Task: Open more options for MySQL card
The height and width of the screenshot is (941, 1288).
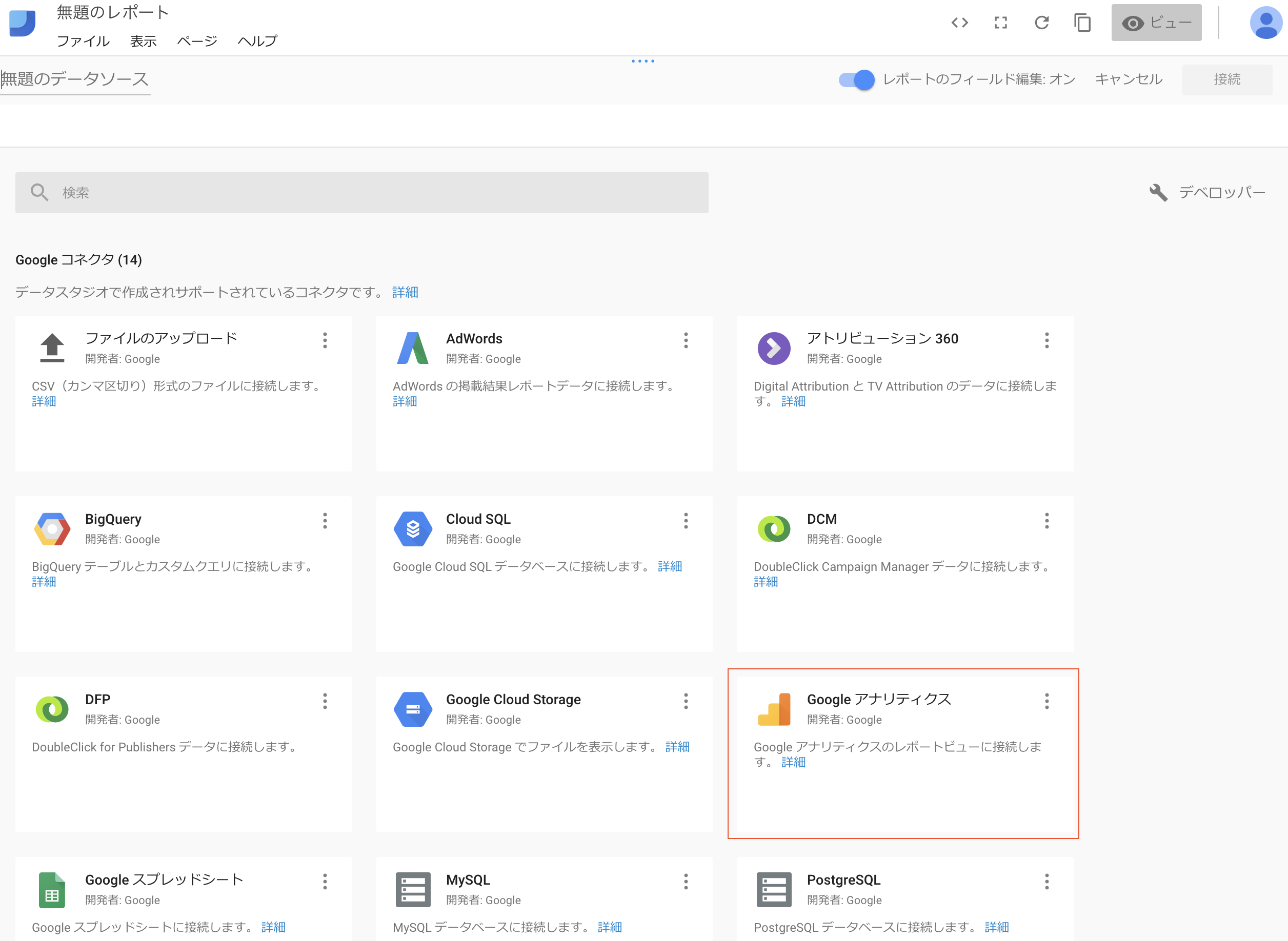Action: pos(686,882)
